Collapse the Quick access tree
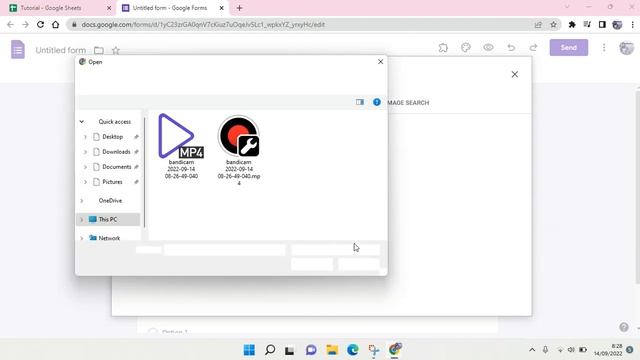Screen dimensions: 640x360 pos(82,122)
